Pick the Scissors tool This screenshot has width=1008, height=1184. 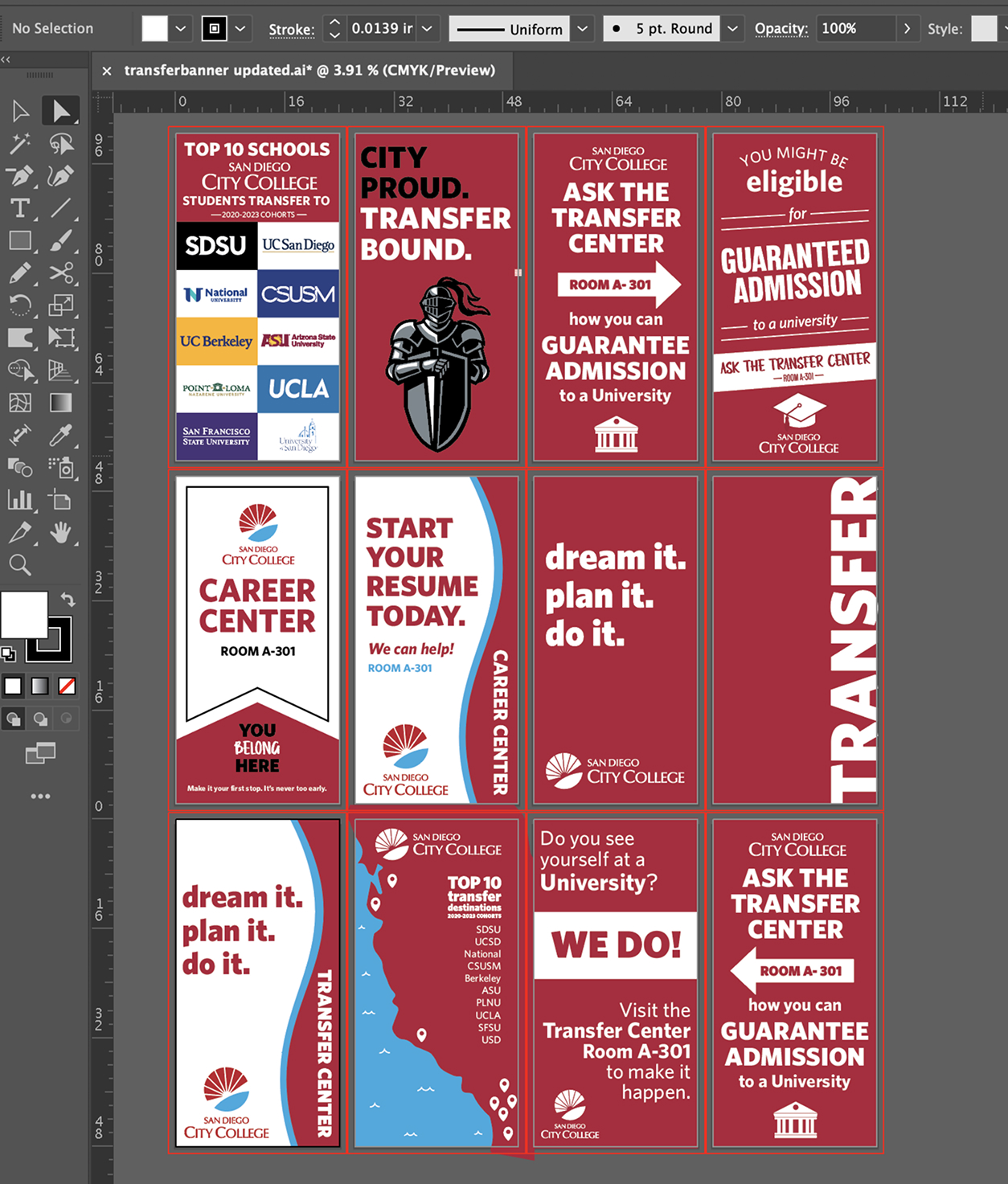pyautogui.click(x=62, y=272)
